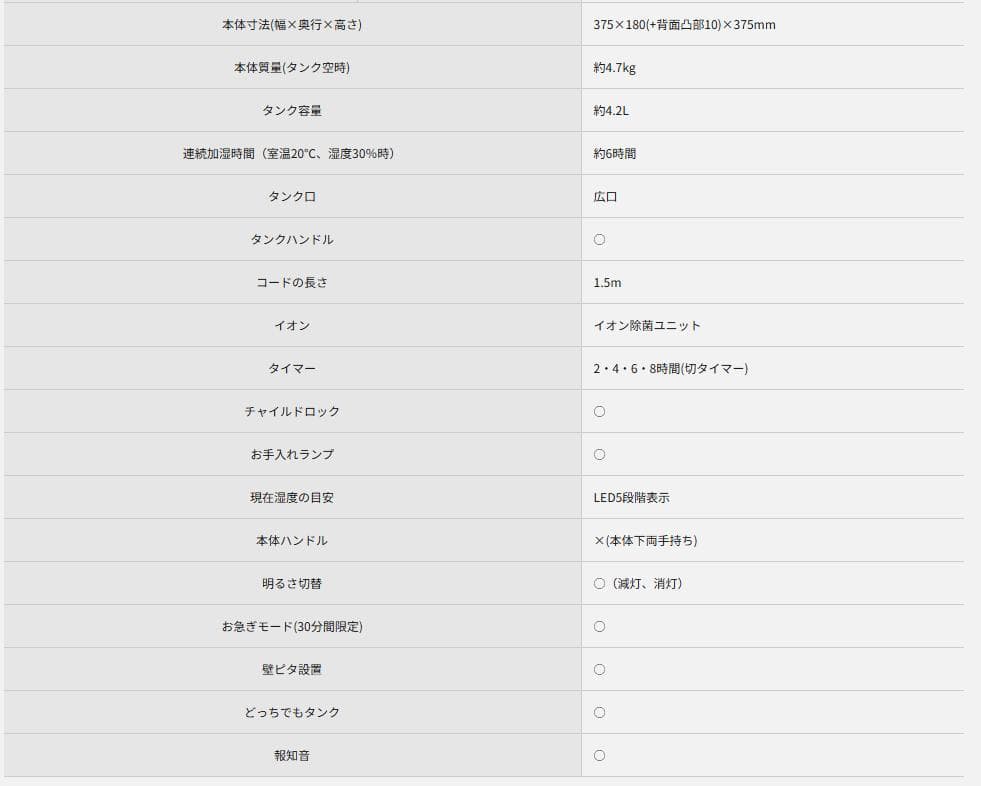This screenshot has width=981, height=786.
Task: Click the circle mark for 報知音
Action: click(x=599, y=756)
